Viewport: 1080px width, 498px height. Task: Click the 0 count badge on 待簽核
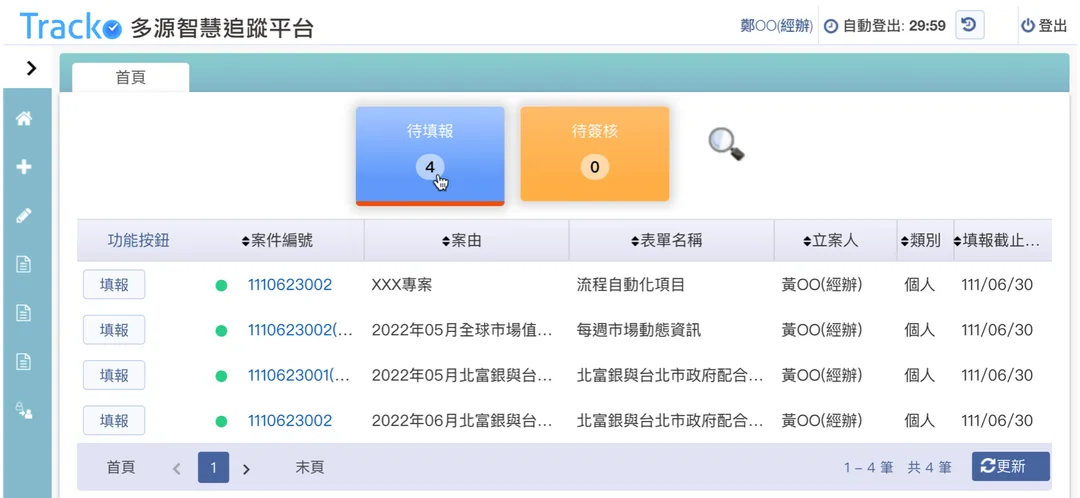tap(594, 167)
